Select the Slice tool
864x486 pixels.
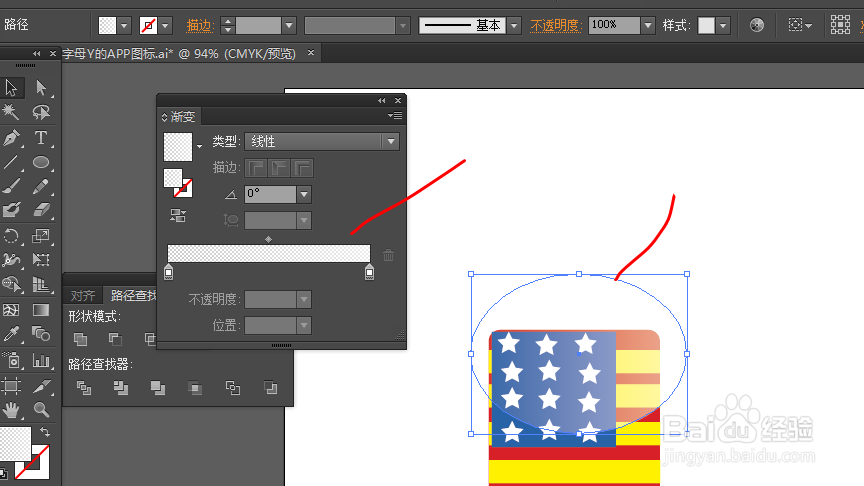(x=41, y=386)
